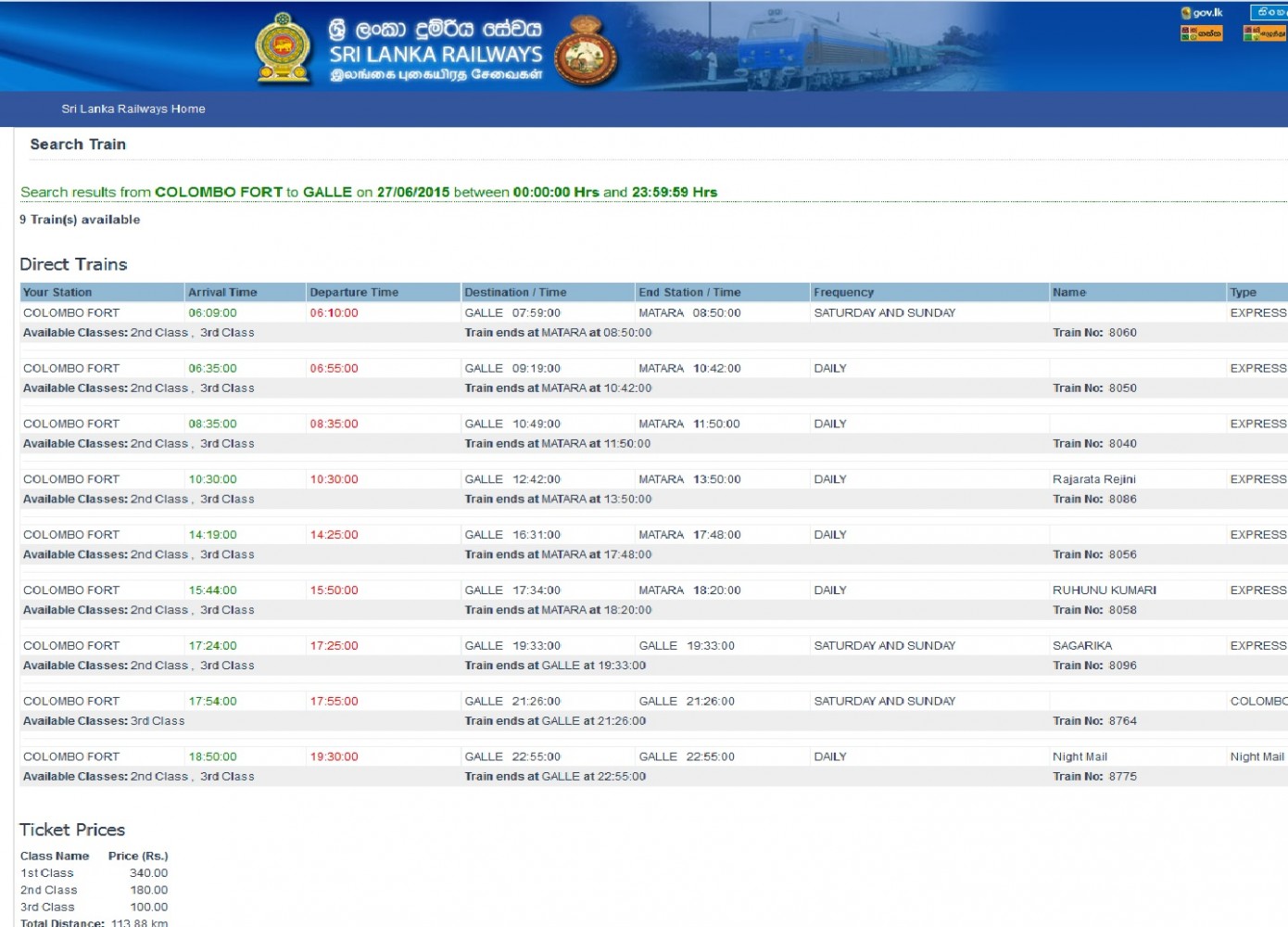Click the Frequency column header

[x=843, y=292]
